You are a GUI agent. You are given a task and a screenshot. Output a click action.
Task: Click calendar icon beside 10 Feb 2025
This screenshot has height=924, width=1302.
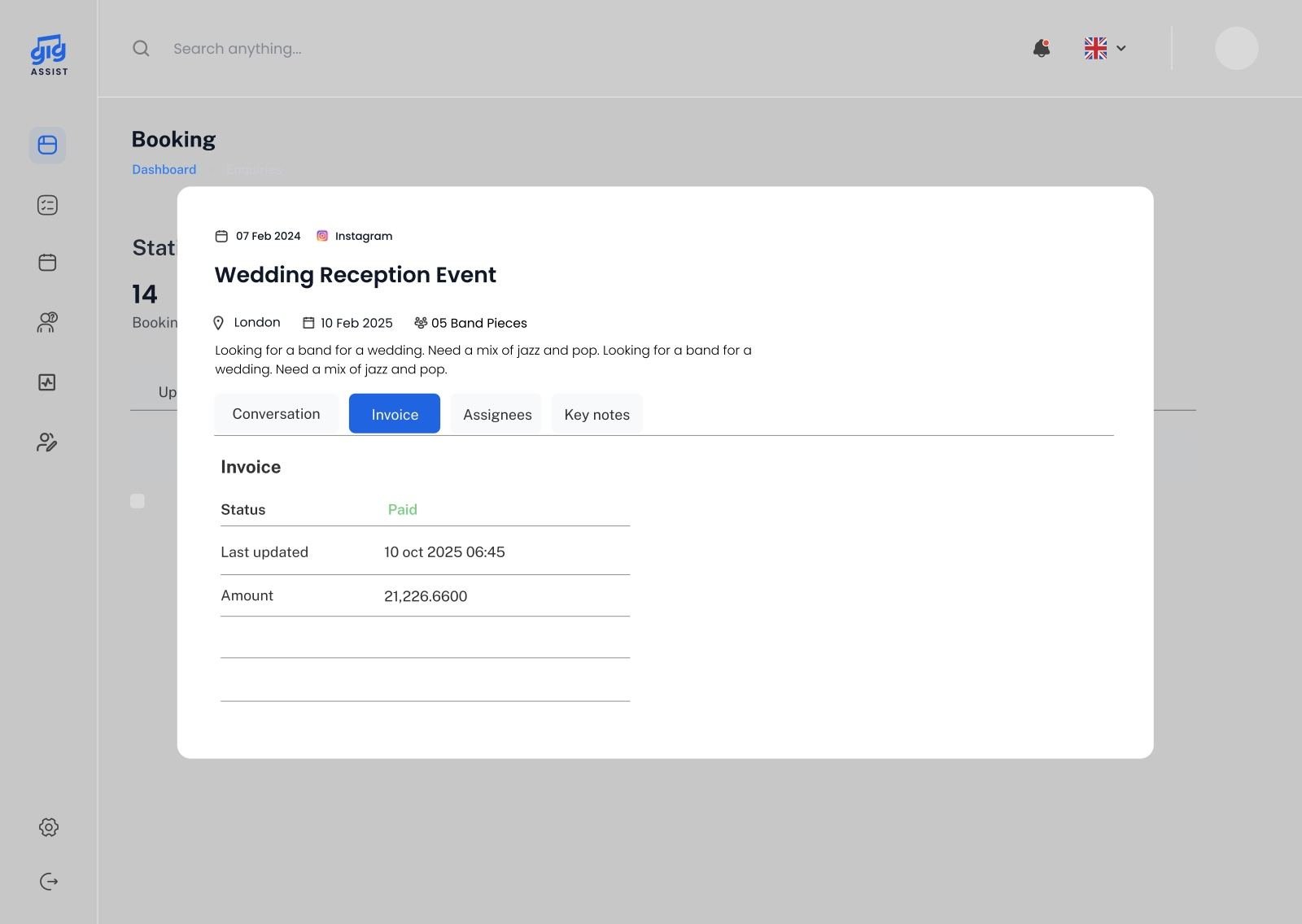pyautogui.click(x=308, y=323)
